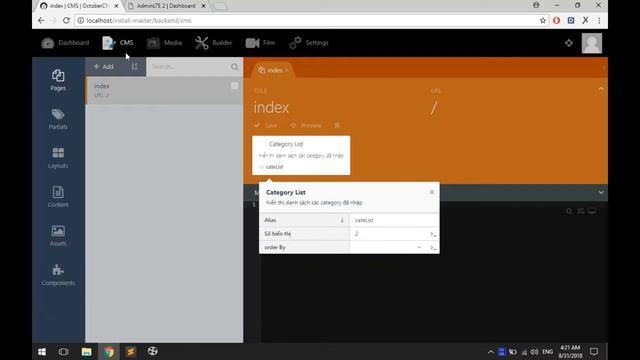Open File Explorer from the taskbar
640x360 pixels.
86,352
